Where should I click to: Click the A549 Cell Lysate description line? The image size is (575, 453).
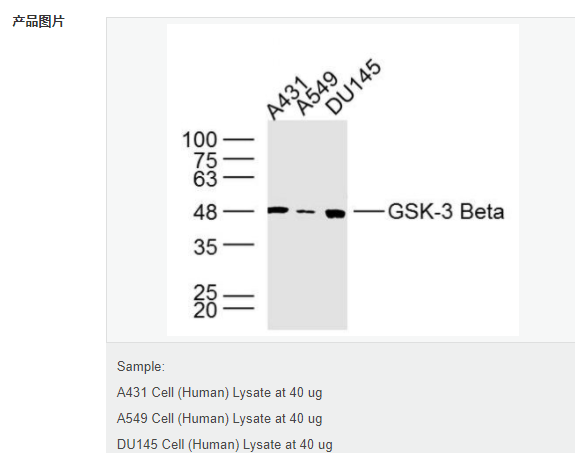(220, 419)
